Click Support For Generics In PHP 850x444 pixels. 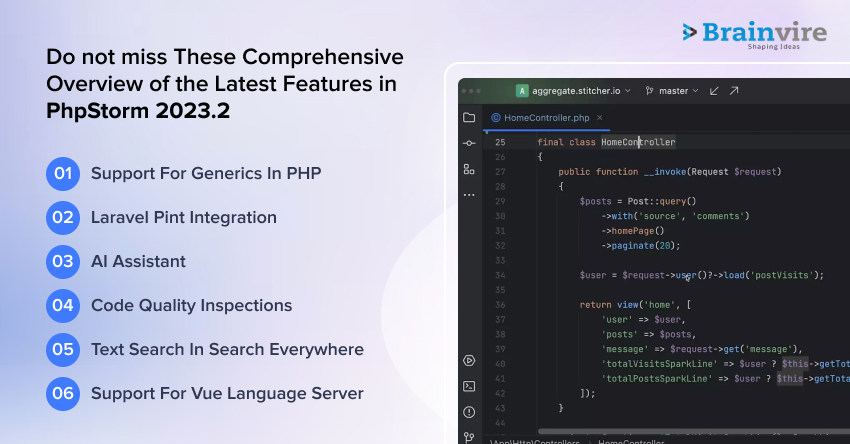[x=206, y=173]
